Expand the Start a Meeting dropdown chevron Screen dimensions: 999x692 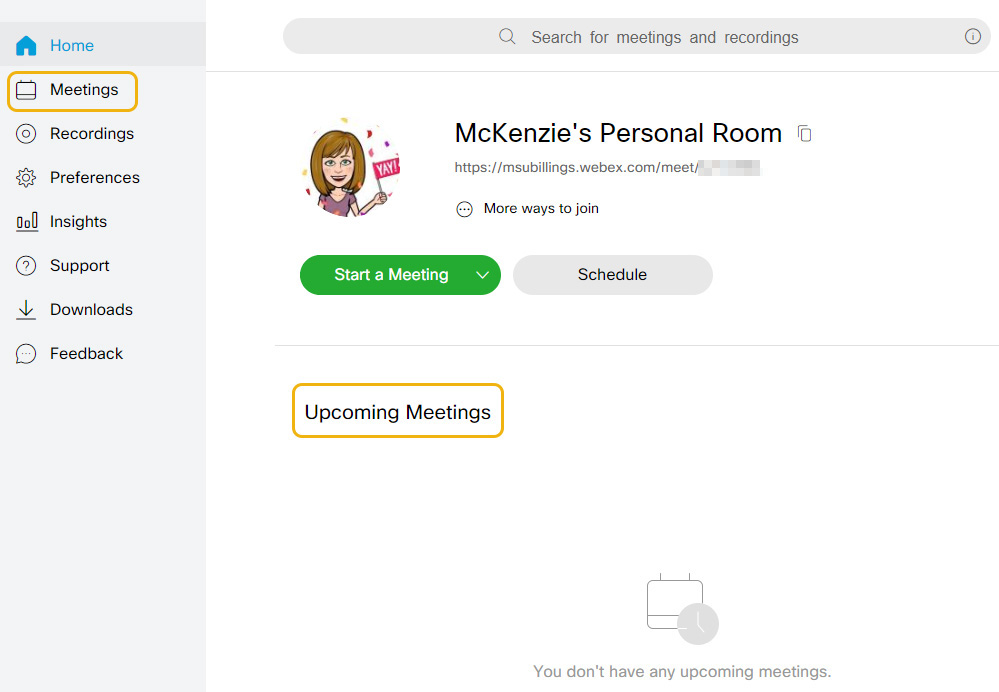pyautogui.click(x=483, y=275)
